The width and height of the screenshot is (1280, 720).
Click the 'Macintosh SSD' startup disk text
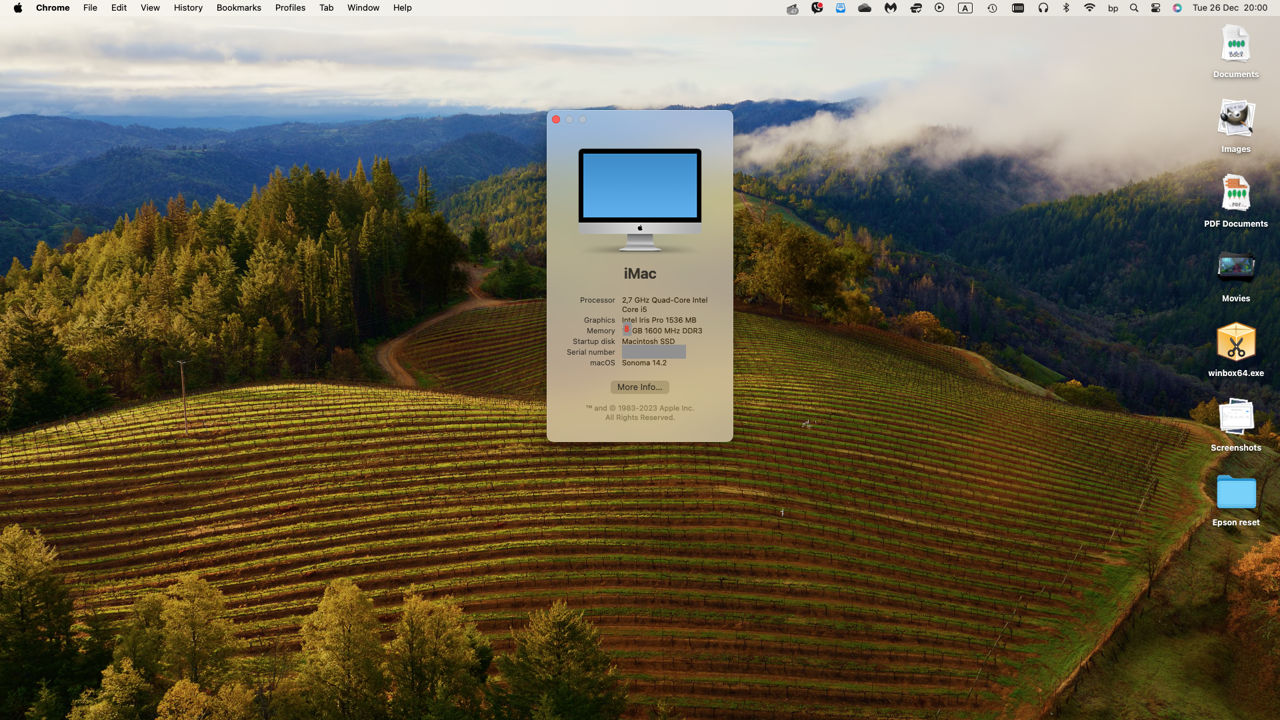point(648,342)
